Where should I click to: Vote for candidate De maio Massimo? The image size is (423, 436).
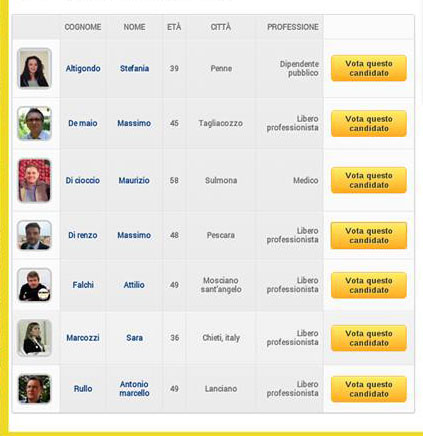point(369,123)
